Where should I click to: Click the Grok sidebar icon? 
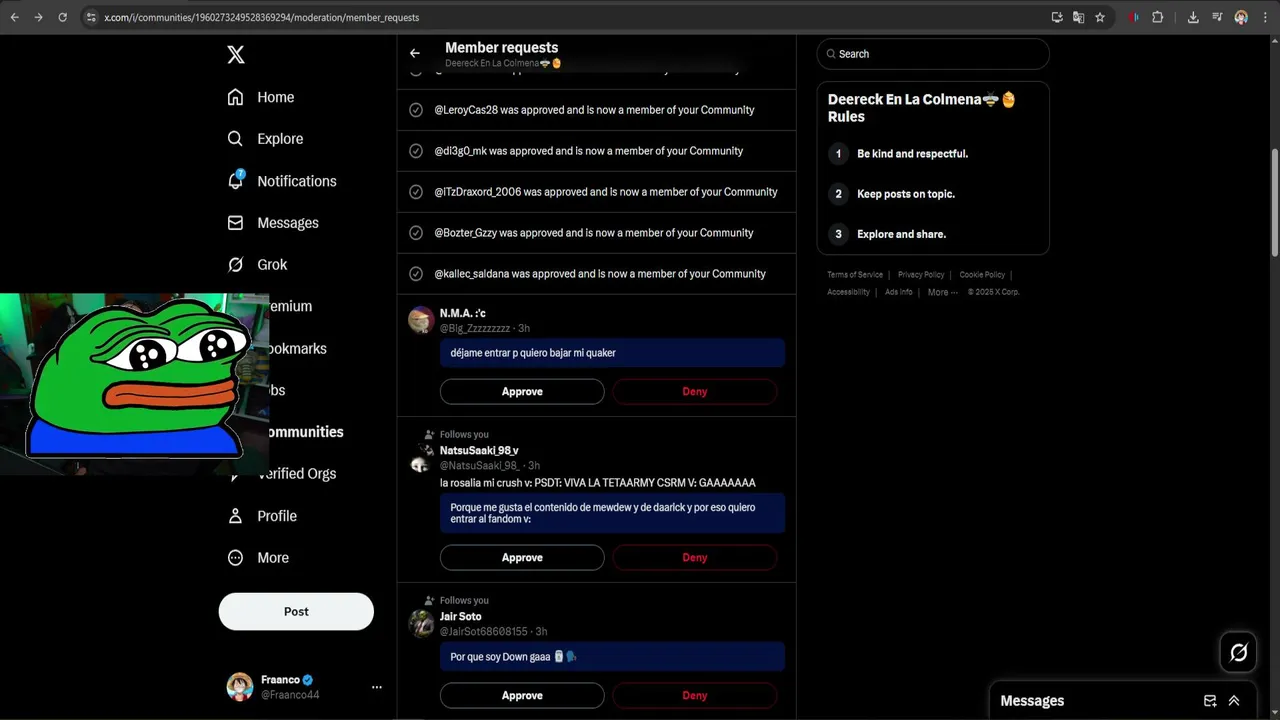coord(235,265)
